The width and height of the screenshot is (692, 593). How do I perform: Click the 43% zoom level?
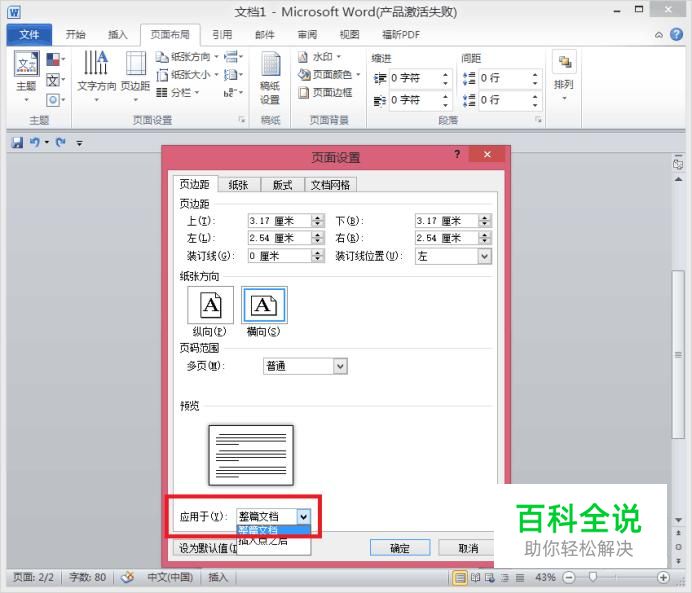click(545, 577)
